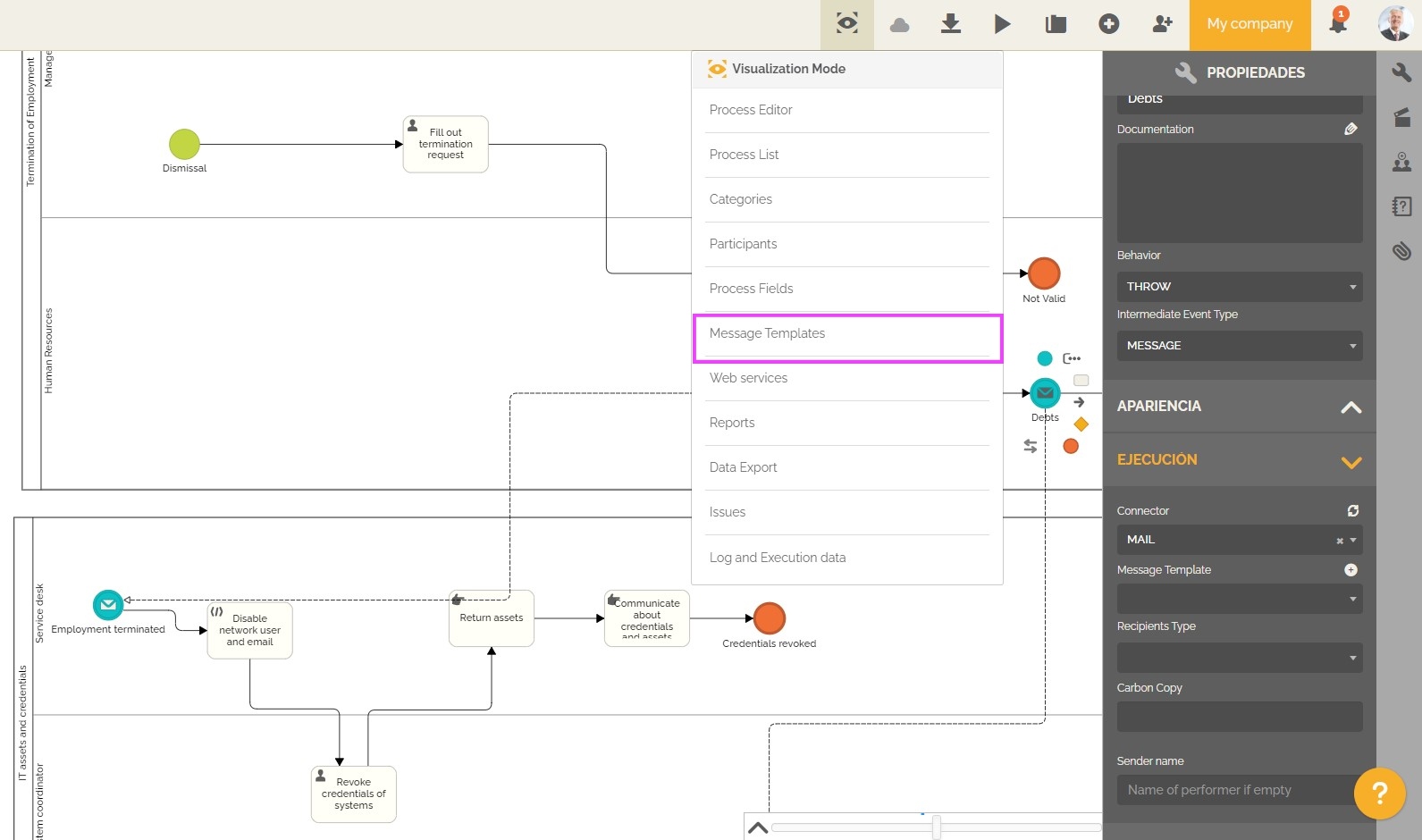Select Process List menu item

[847, 155]
